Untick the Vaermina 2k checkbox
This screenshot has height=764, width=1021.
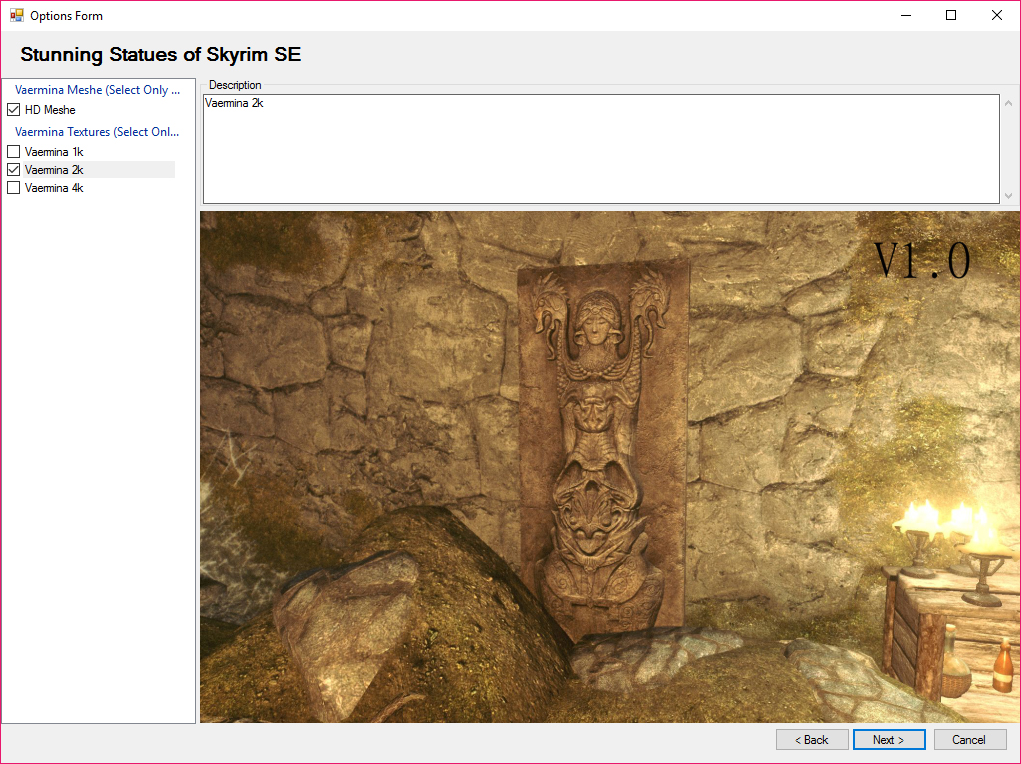[x=14, y=170]
